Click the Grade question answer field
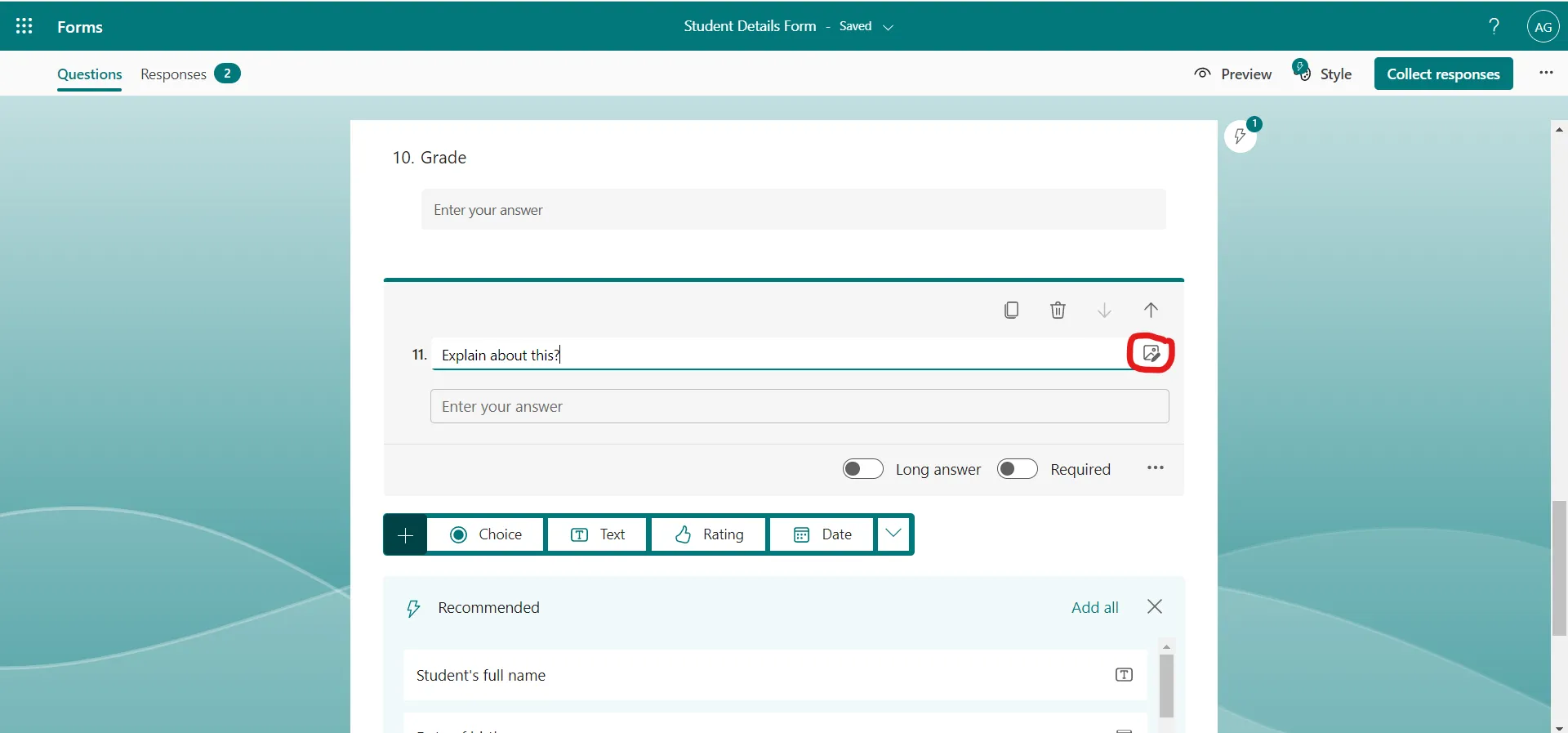 pos(794,209)
